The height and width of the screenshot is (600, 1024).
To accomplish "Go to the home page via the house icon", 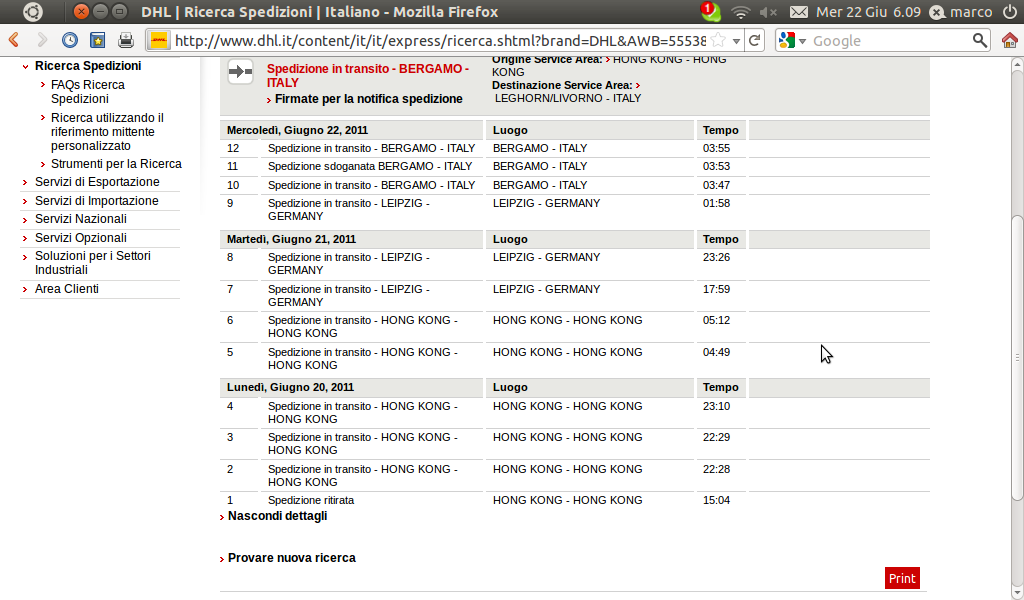I will pyautogui.click(x=1010, y=40).
